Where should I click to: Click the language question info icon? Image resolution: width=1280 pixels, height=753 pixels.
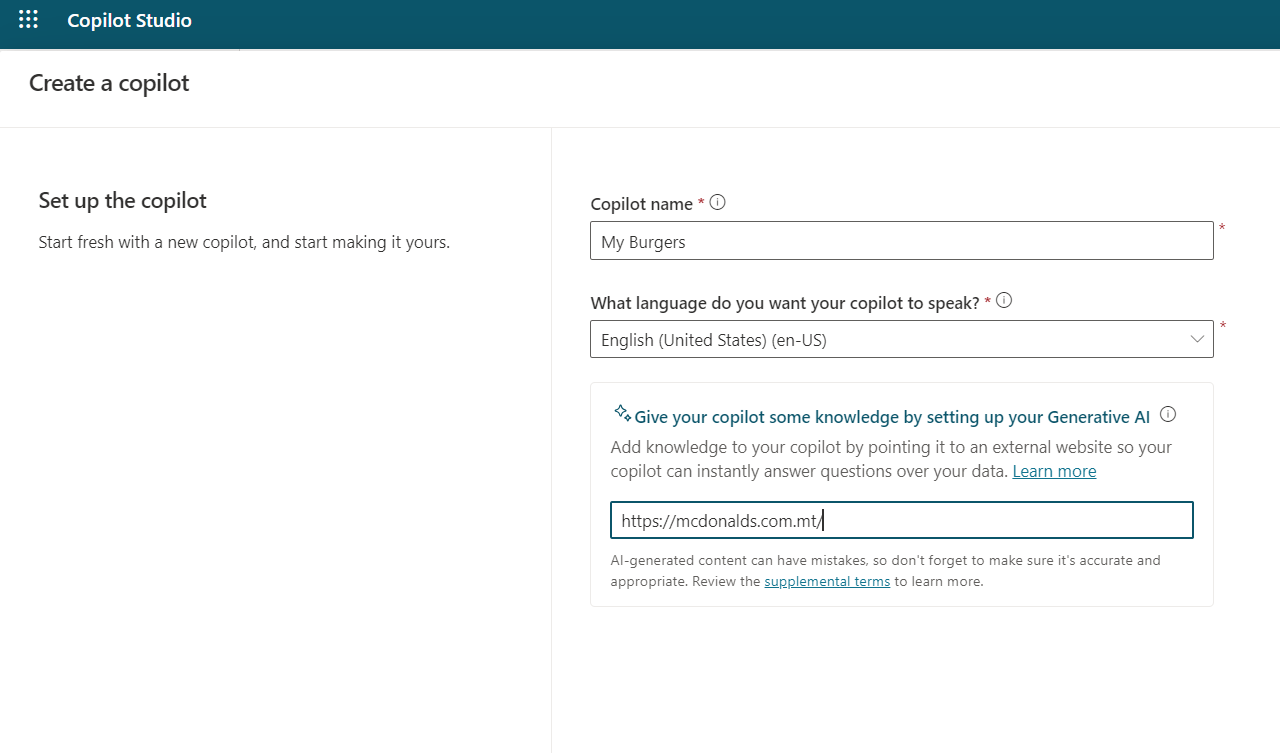[x=1004, y=300]
